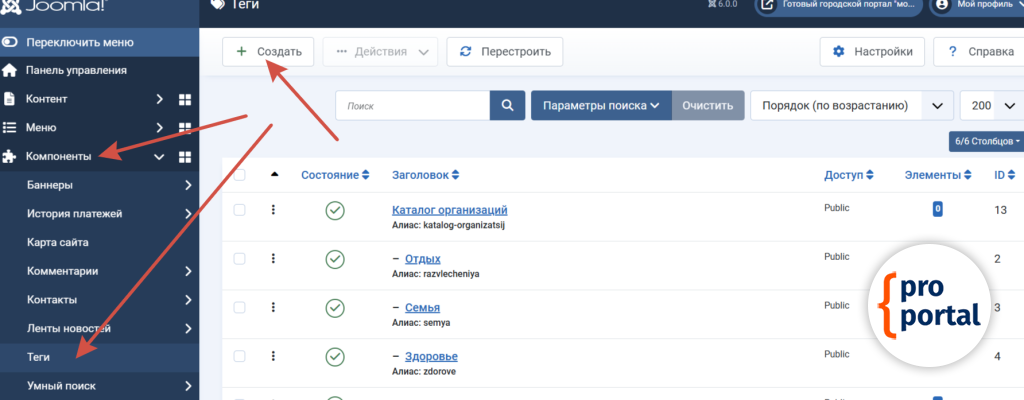1024x400 pixels.
Task: Click the published status icon for Семья
Action: click(335, 307)
